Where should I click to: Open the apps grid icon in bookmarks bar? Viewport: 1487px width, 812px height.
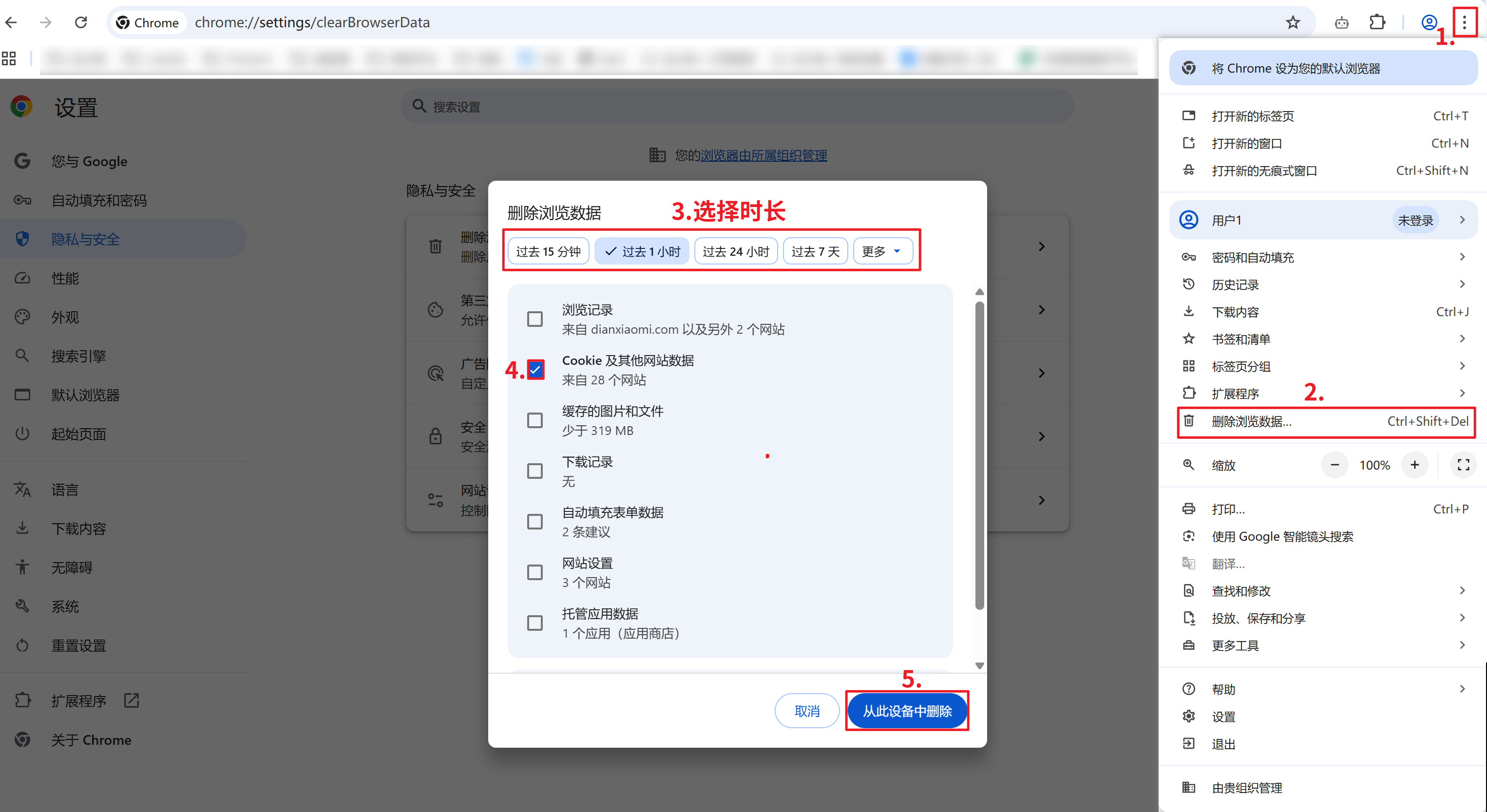pyautogui.click(x=9, y=58)
